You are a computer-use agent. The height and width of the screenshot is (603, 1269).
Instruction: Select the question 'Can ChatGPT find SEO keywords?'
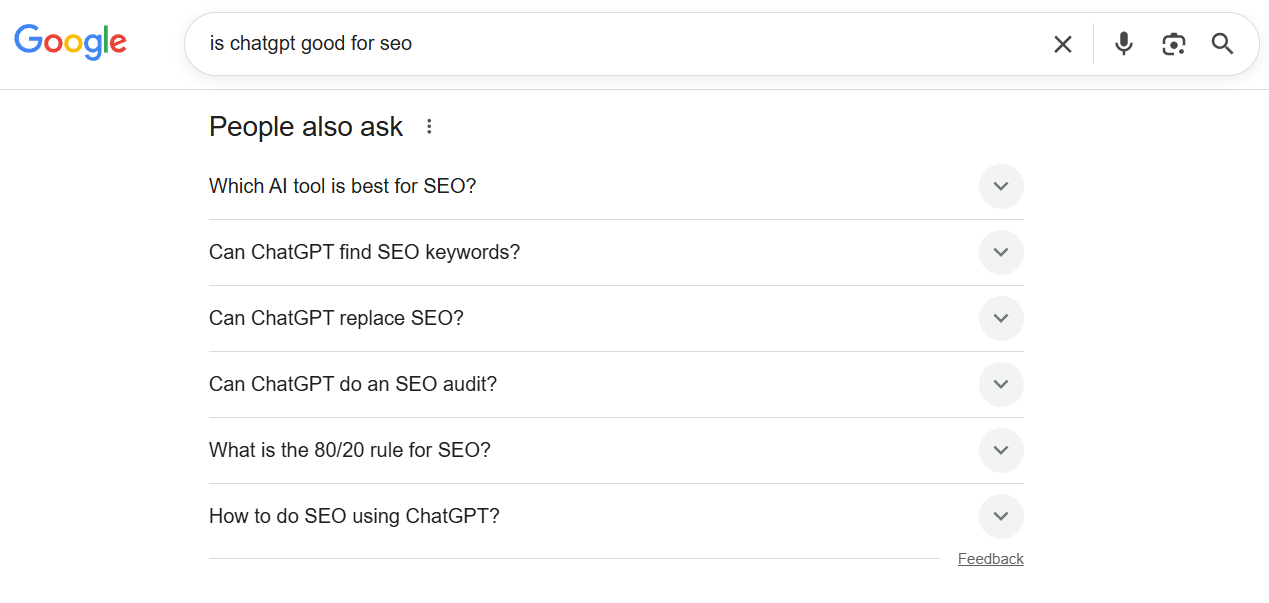click(364, 252)
